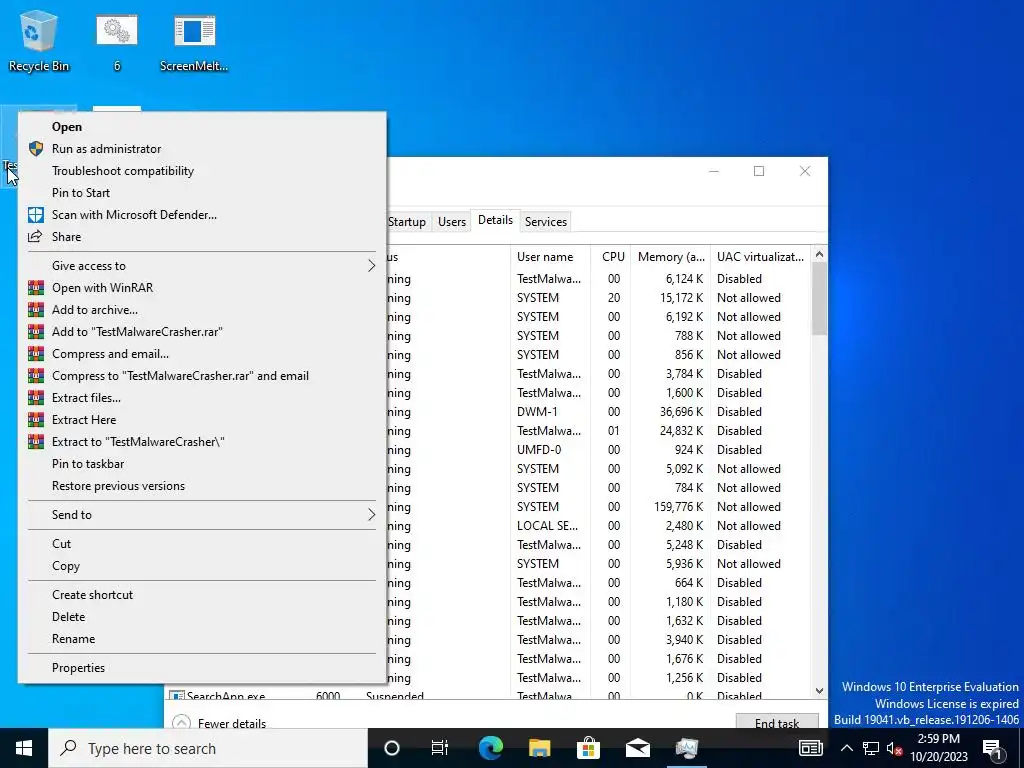Switch to the Details tab
The image size is (1024, 768).
point(496,220)
